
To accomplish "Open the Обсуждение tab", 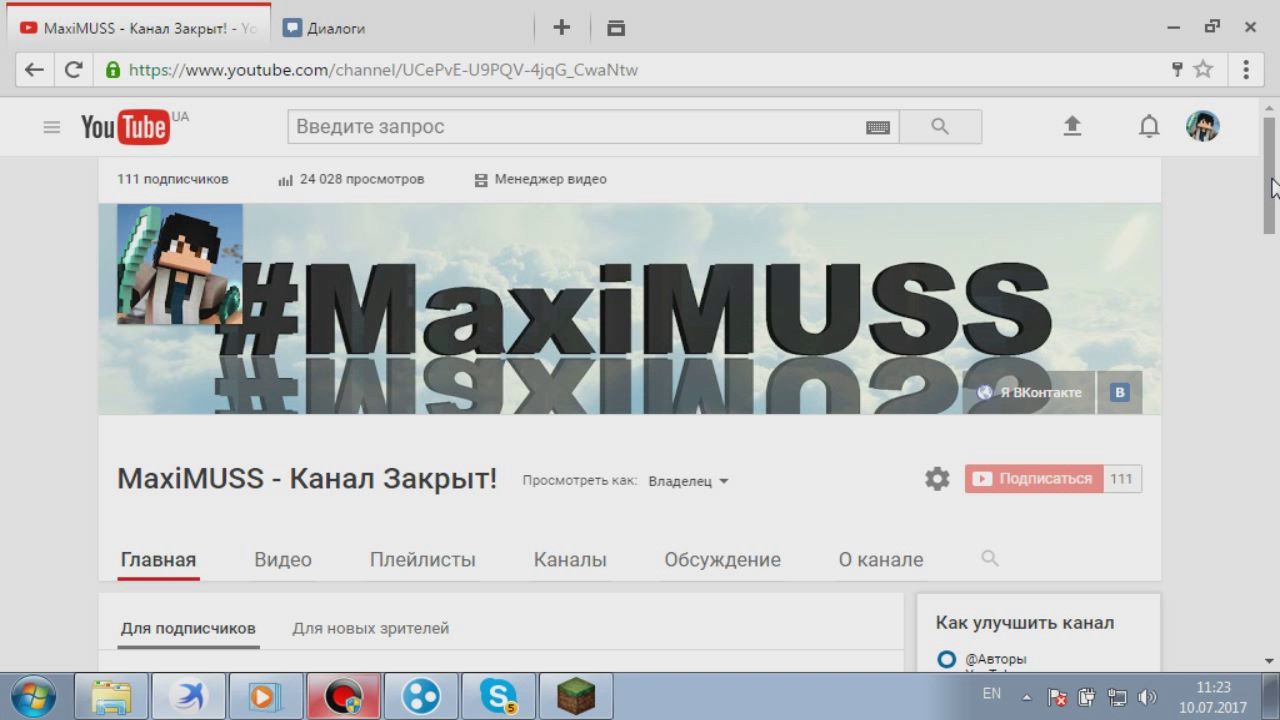I will pos(723,560).
